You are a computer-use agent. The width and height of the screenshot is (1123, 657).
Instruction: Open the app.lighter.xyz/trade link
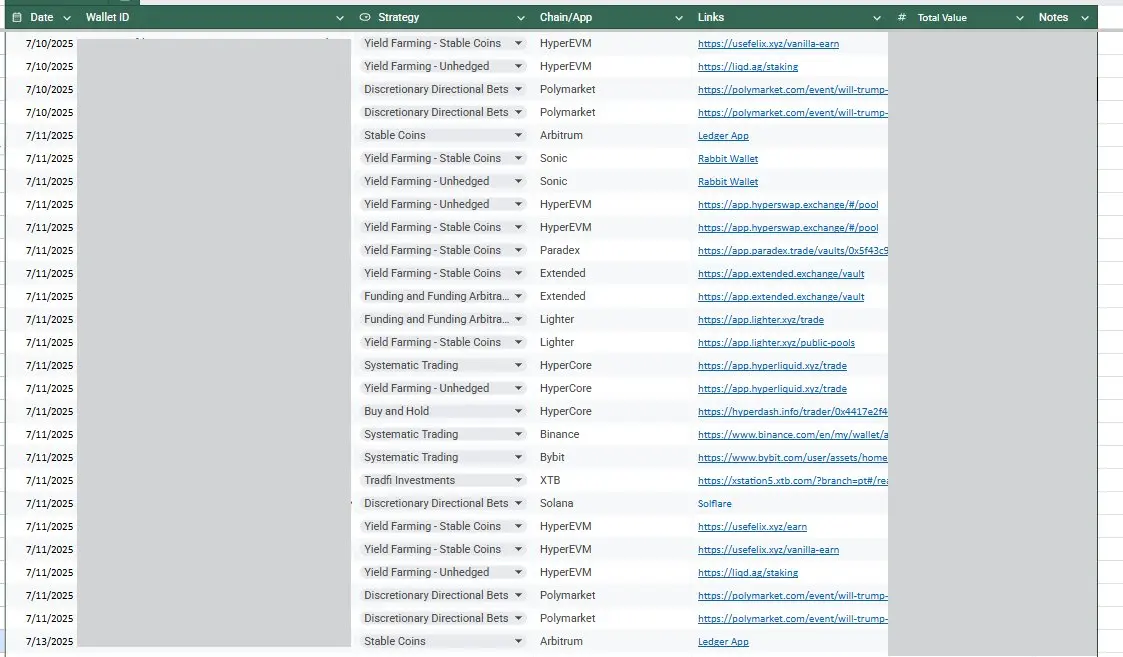[761, 320]
